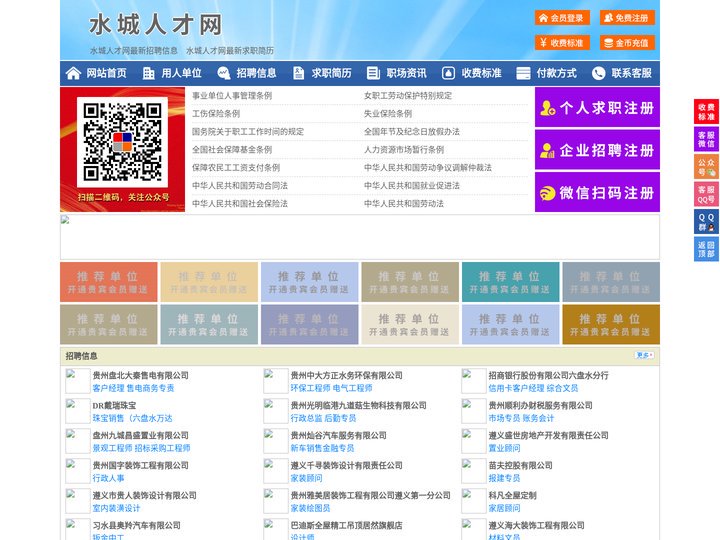The image size is (720, 540).
Task: Click 水城人才网最新招聘信息 header link
Action: coord(134,51)
